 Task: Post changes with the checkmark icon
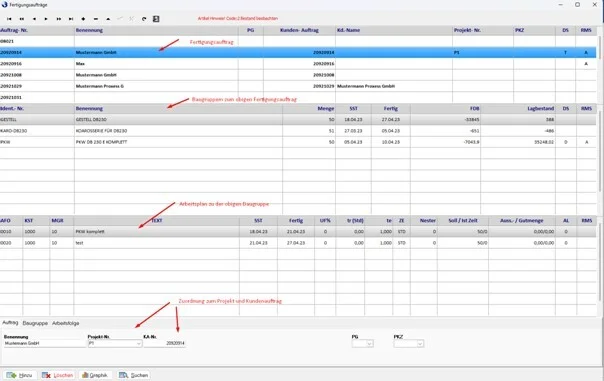coord(120,19)
